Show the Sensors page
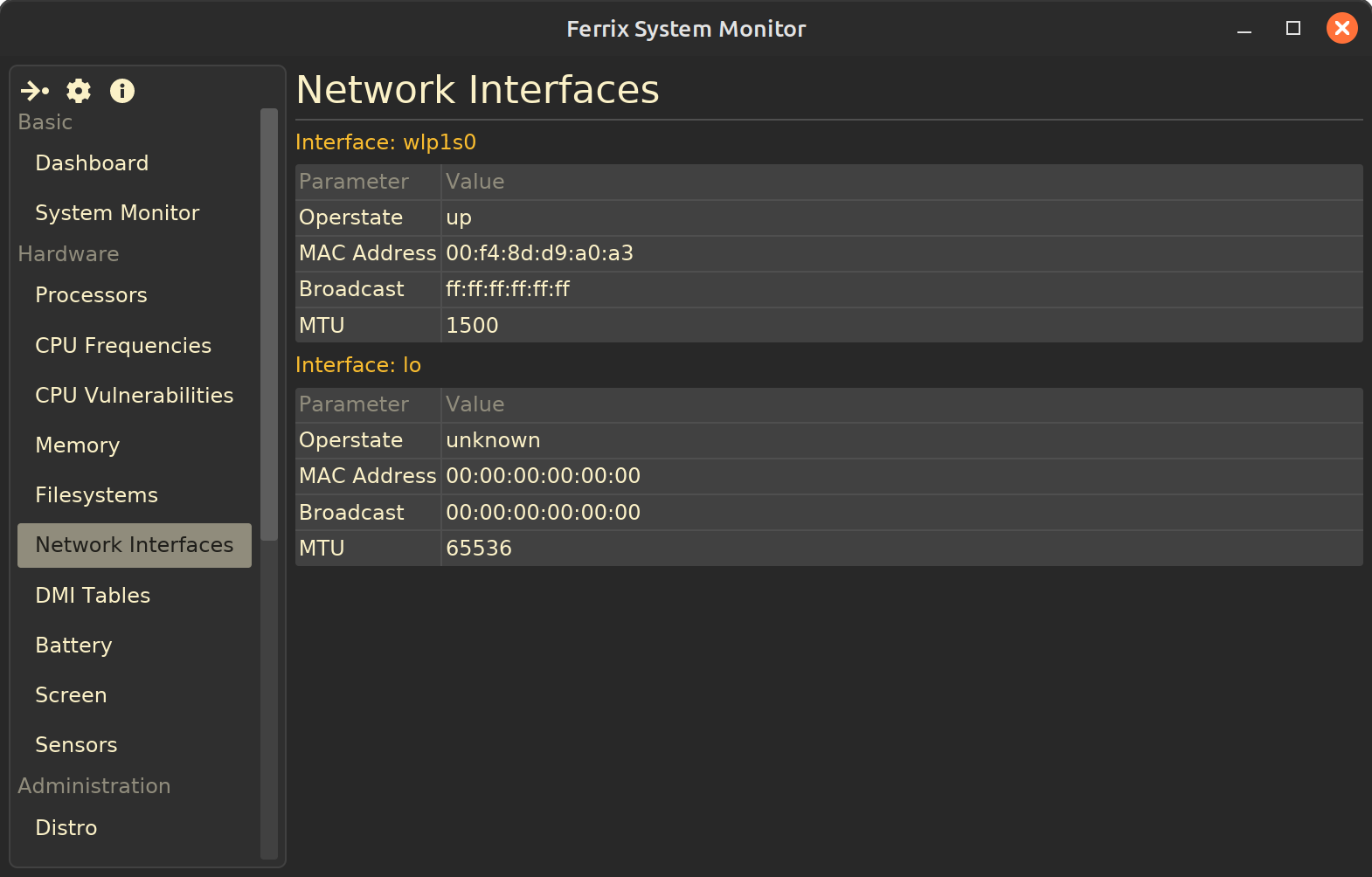 (76, 745)
